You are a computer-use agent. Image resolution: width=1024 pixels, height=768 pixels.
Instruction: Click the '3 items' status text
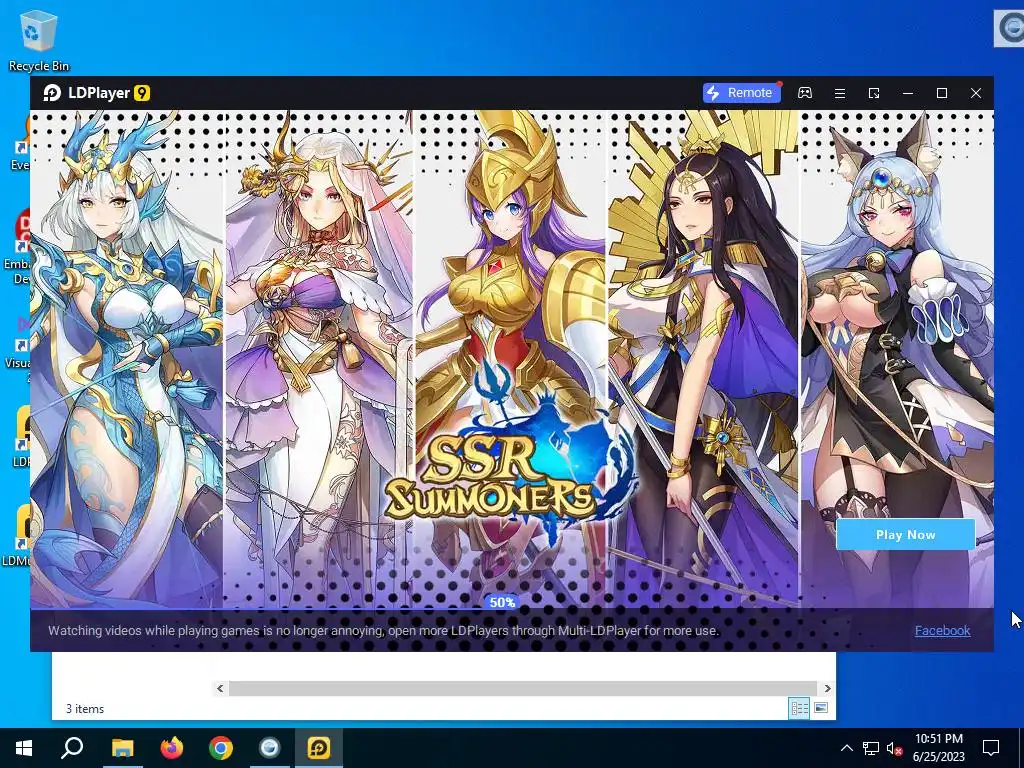point(85,709)
